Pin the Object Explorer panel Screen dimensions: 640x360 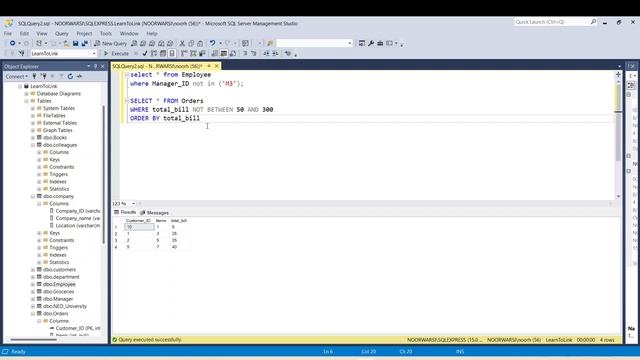pos(96,66)
